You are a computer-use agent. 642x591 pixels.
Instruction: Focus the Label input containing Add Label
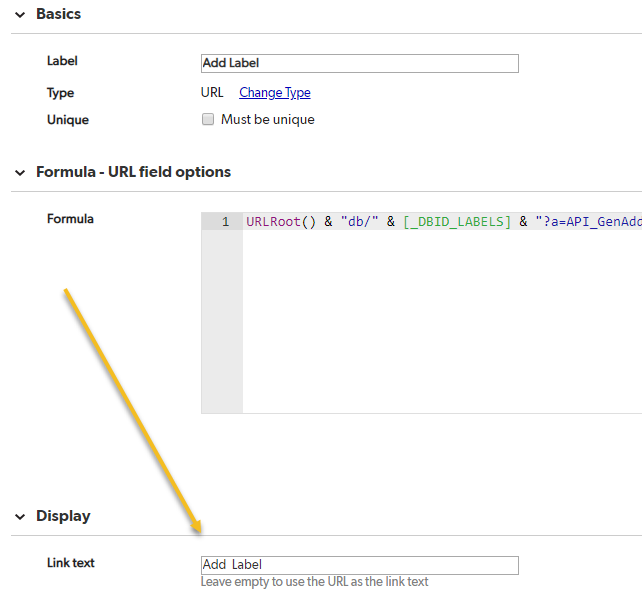[359, 63]
